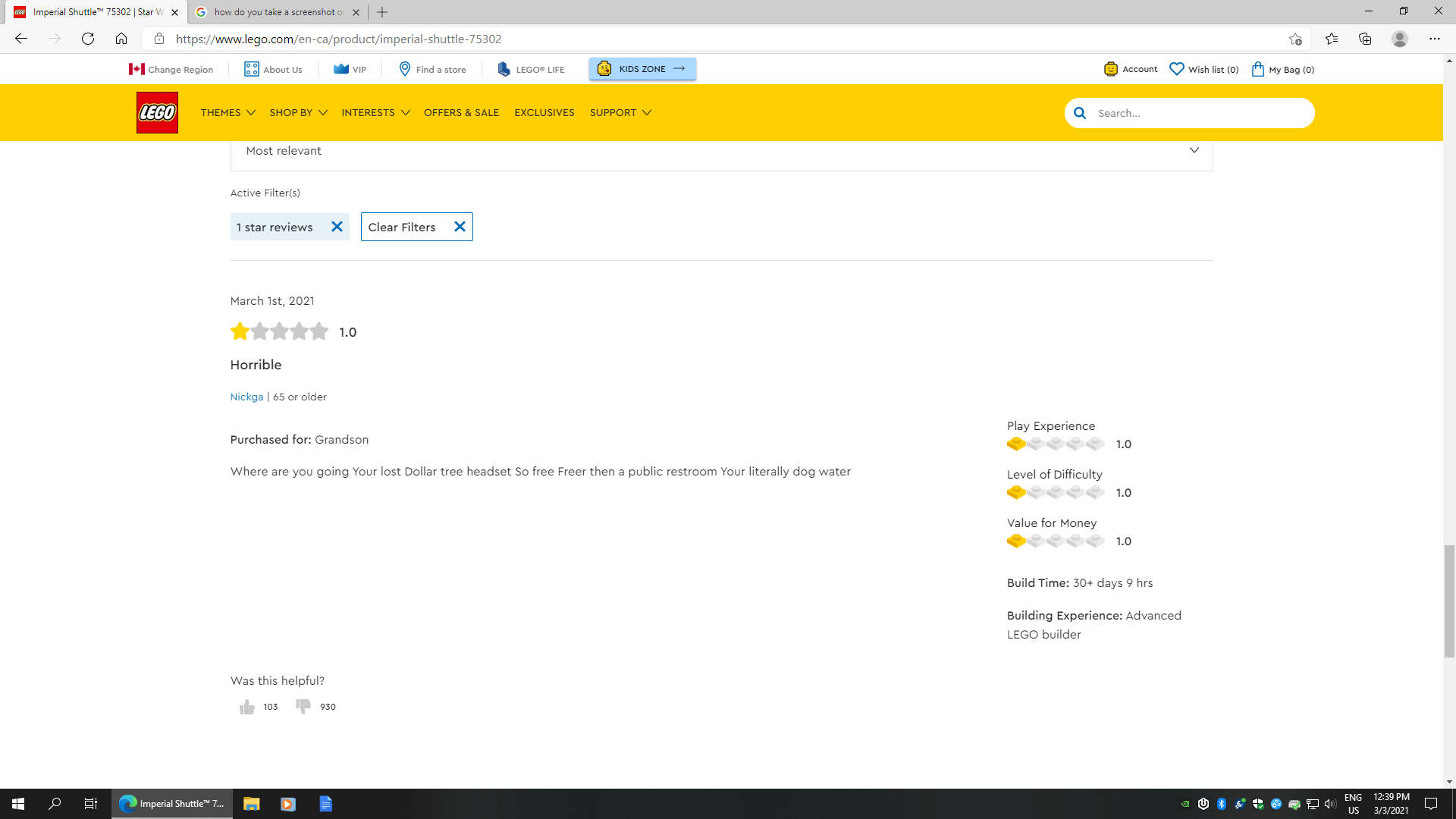Open browser Settings and more menu
The height and width of the screenshot is (819, 1456).
(x=1435, y=39)
